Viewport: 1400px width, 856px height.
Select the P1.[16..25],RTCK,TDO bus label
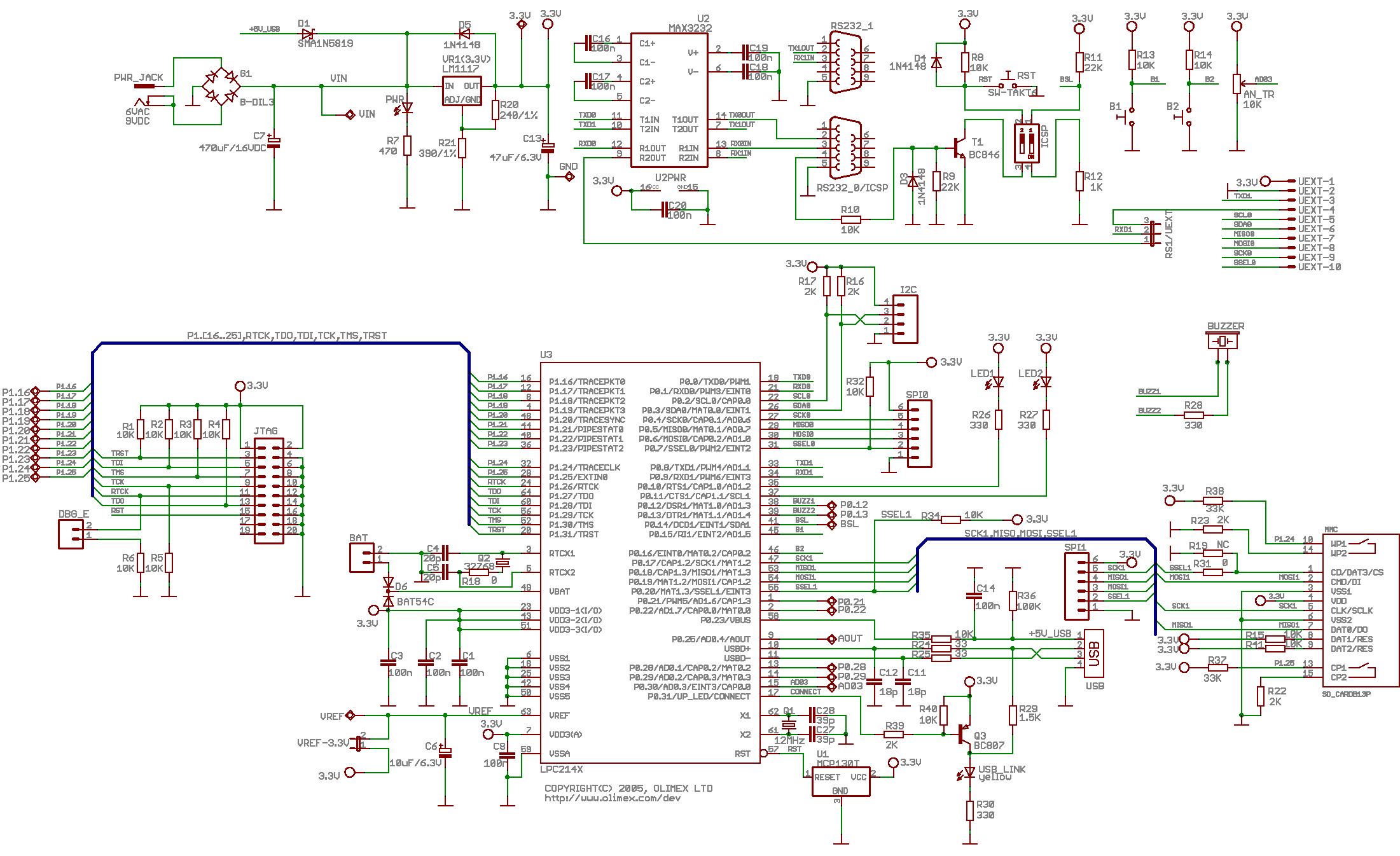click(287, 336)
